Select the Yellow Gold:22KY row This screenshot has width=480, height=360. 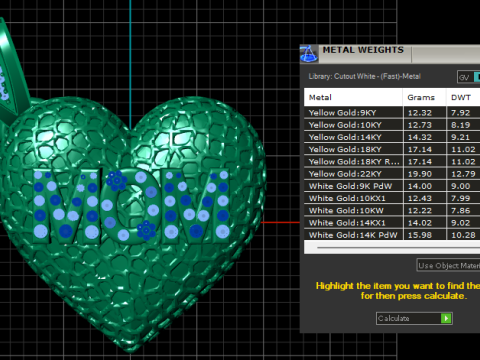click(392, 174)
